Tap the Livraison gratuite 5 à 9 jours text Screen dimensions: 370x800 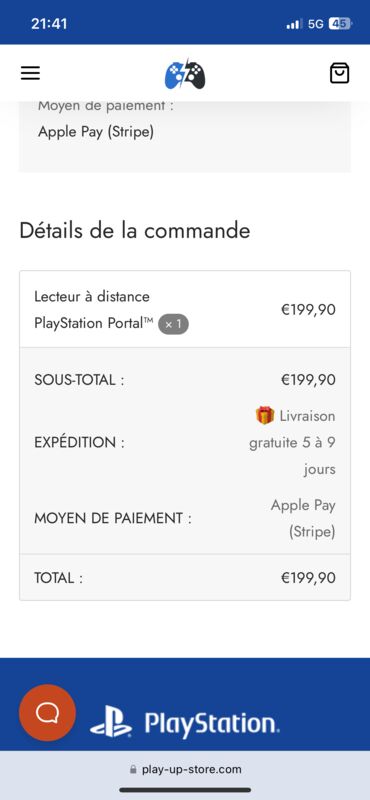point(292,442)
